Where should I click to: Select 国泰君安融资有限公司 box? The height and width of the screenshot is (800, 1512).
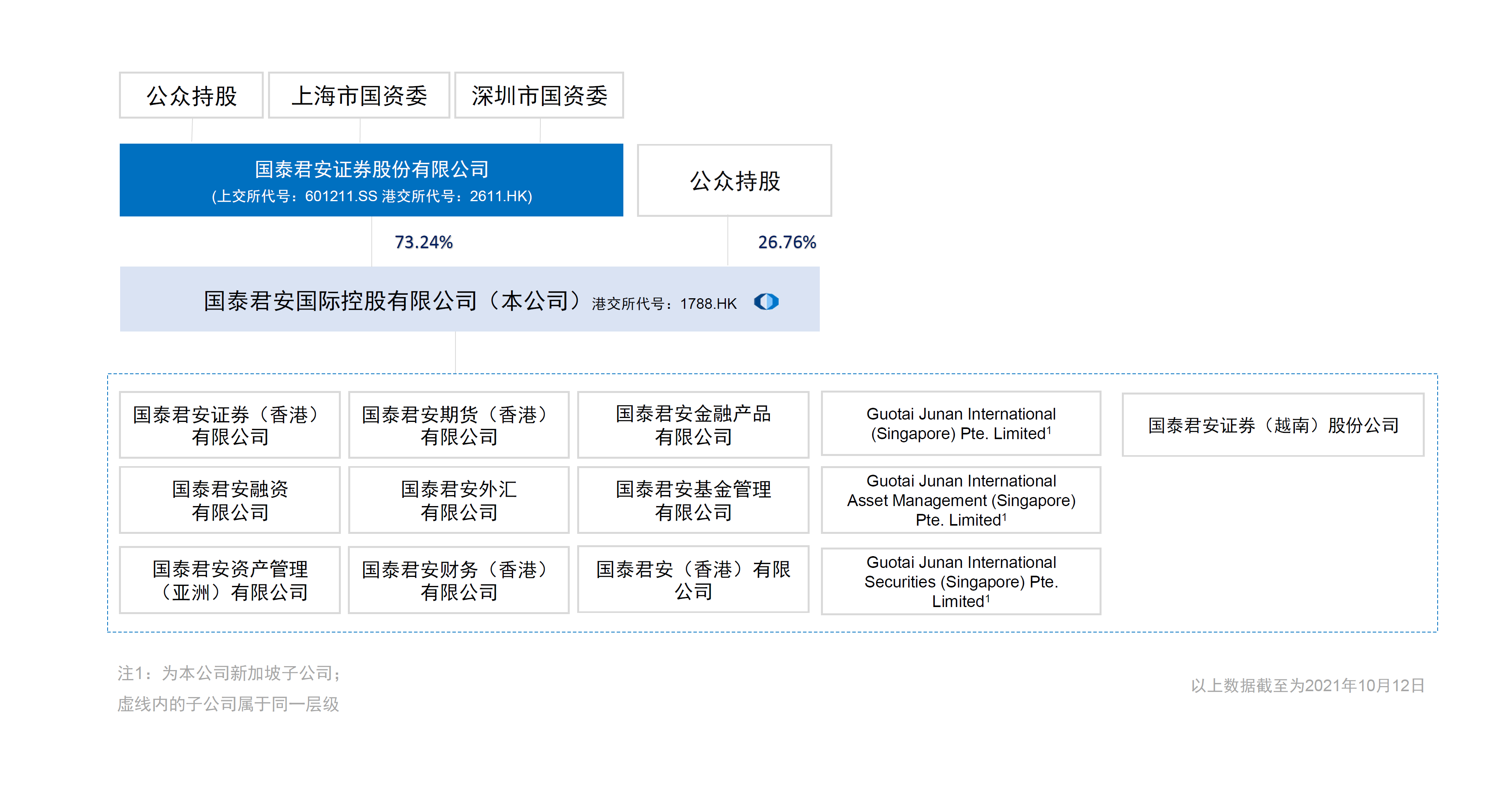click(x=229, y=500)
